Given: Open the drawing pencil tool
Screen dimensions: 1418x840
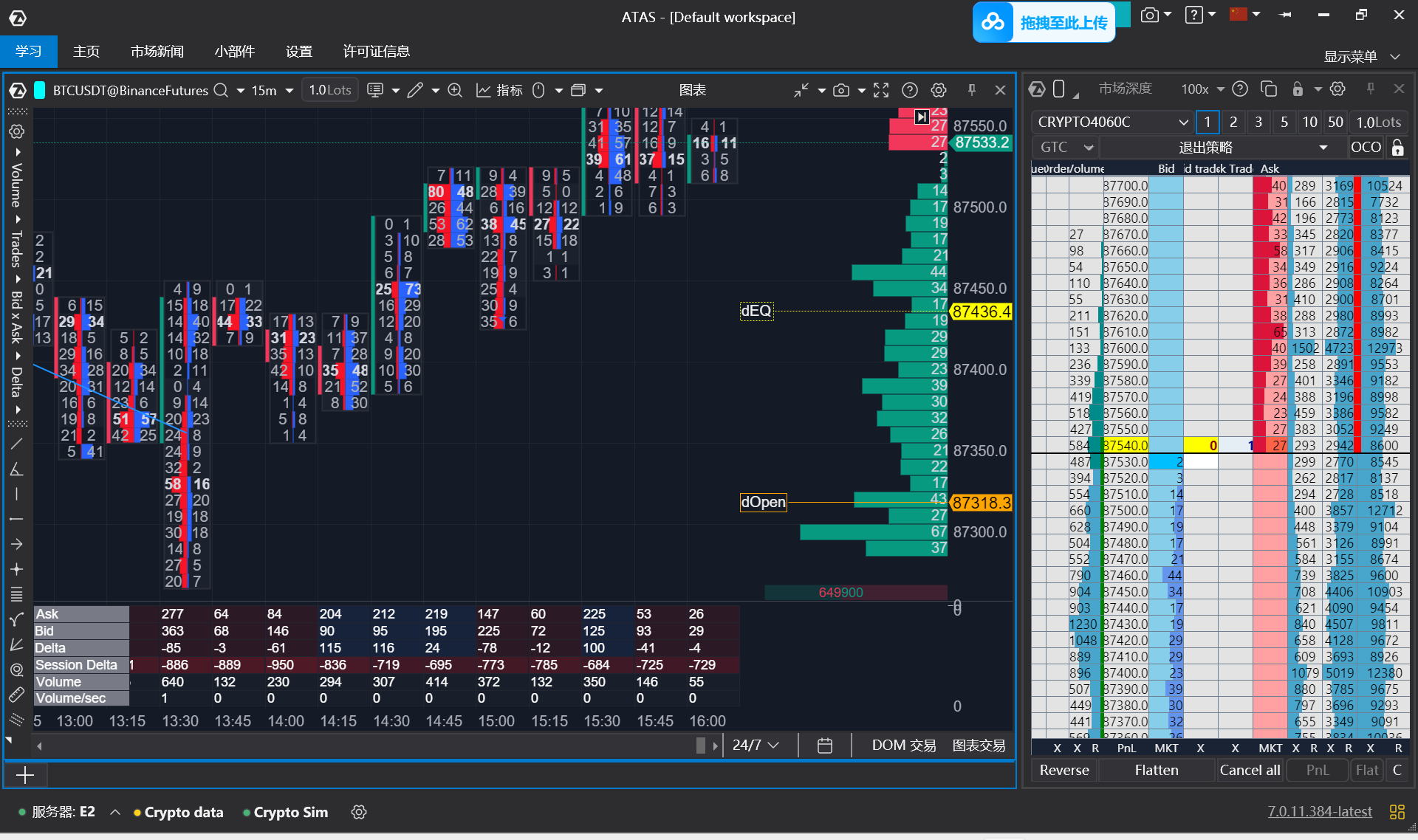Looking at the screenshot, I should pyautogui.click(x=415, y=90).
